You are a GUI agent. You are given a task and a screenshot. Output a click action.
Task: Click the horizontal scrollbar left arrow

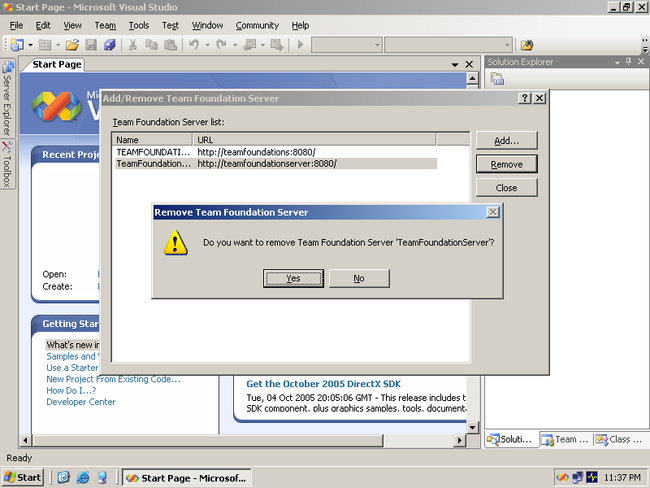click(25, 440)
